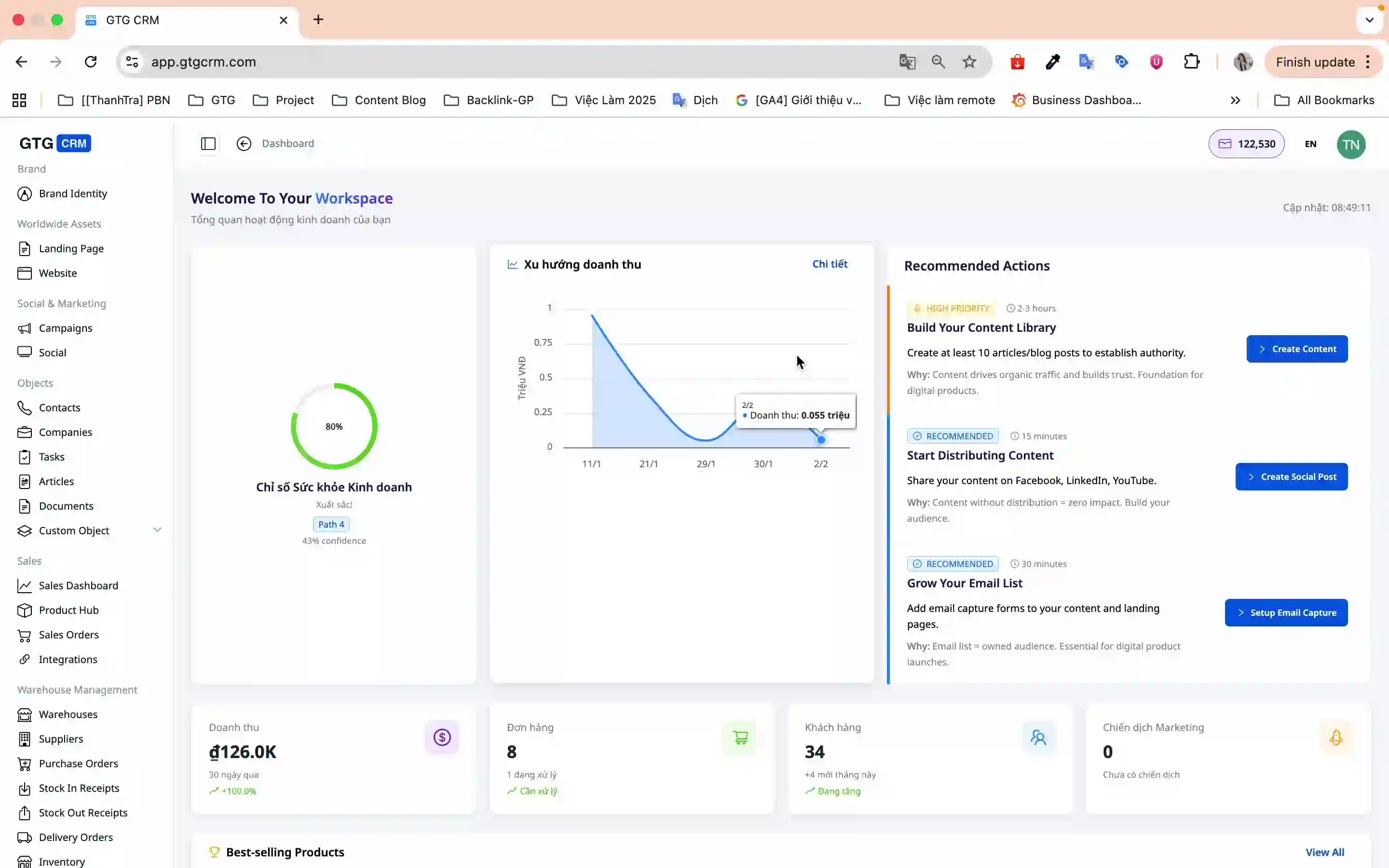Open the hidden bookmarks overflow chevron

click(1235, 99)
